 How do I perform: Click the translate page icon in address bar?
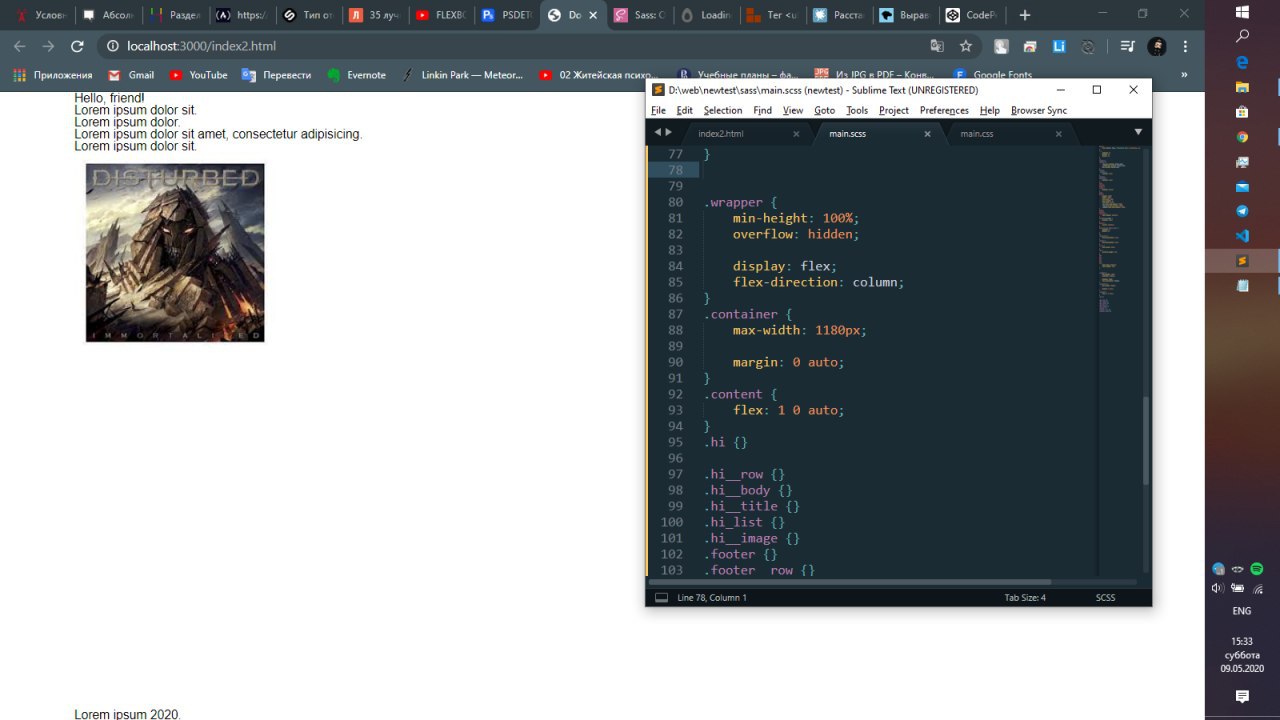tap(937, 46)
